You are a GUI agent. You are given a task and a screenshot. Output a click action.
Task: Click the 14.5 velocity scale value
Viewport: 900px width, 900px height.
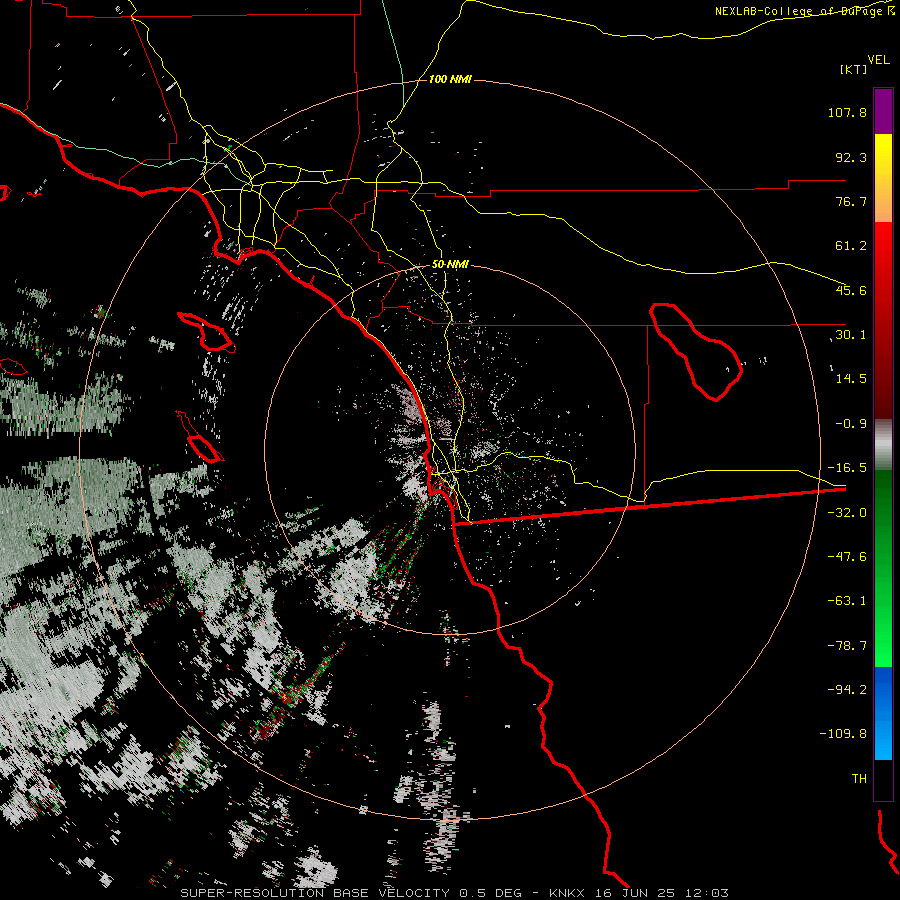(851, 379)
